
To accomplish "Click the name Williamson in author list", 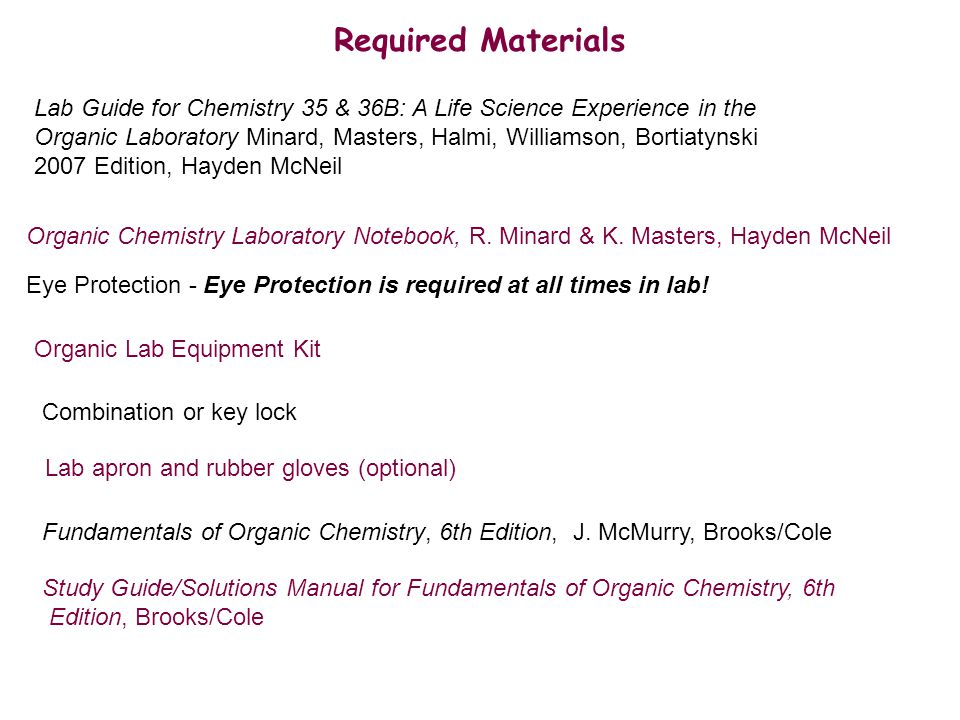I will 563,137.
